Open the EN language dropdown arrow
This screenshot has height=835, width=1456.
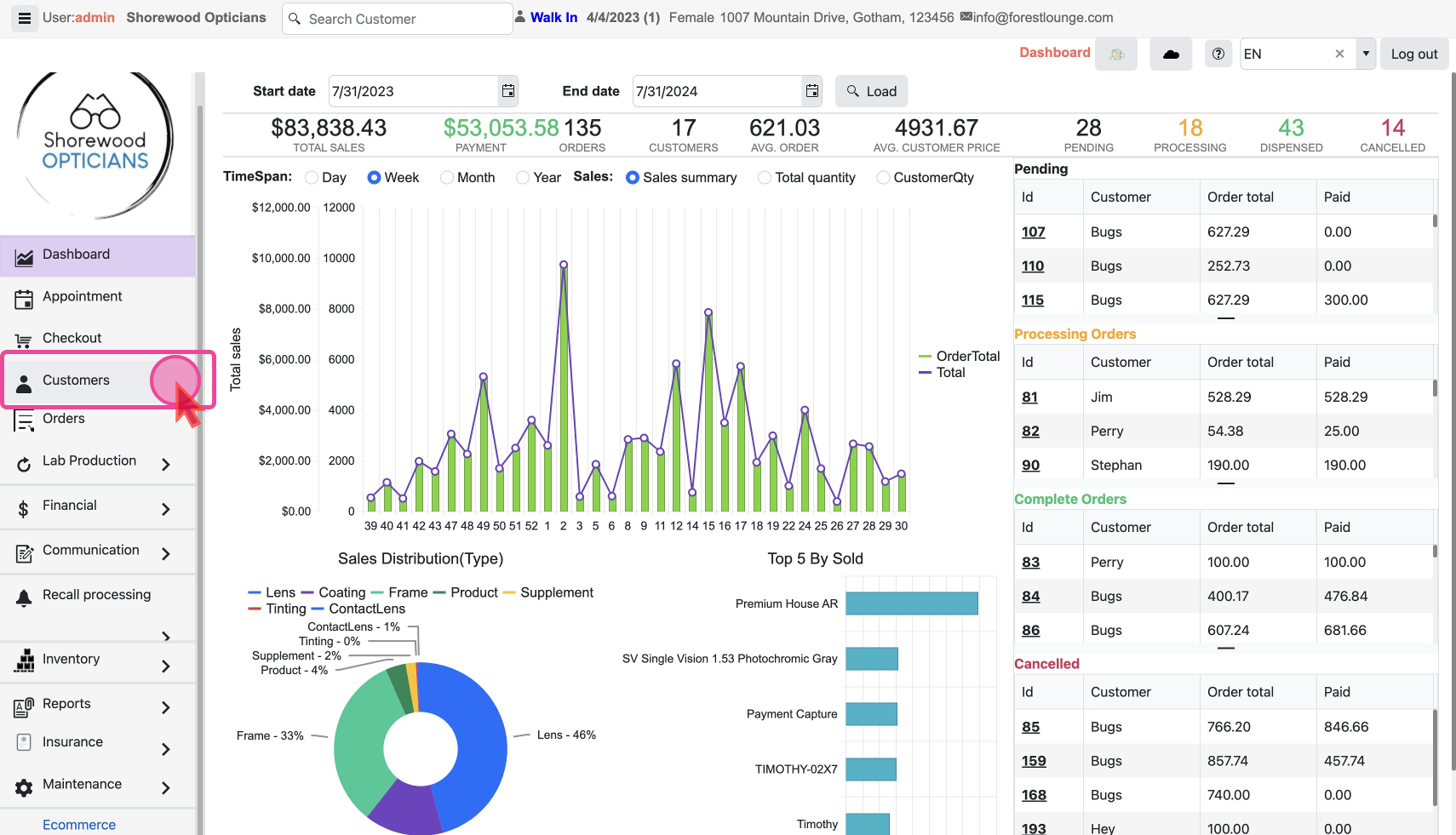[x=1366, y=54]
